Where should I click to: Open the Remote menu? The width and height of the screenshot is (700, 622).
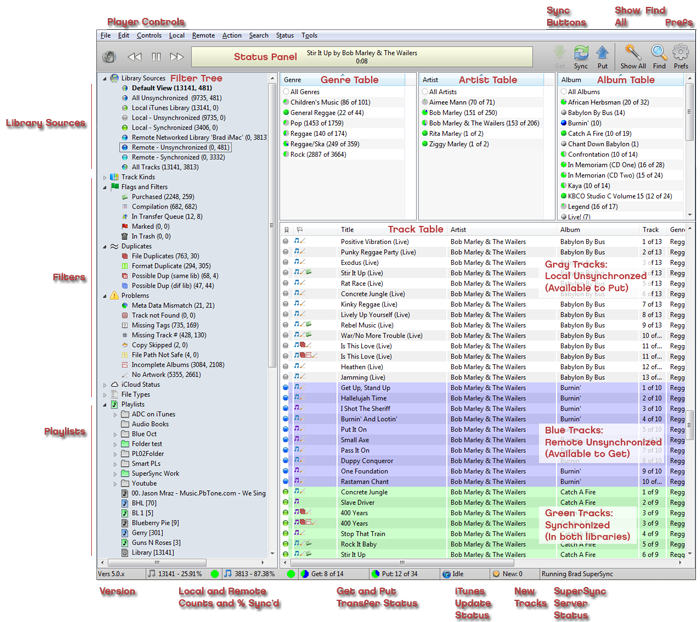(x=203, y=35)
